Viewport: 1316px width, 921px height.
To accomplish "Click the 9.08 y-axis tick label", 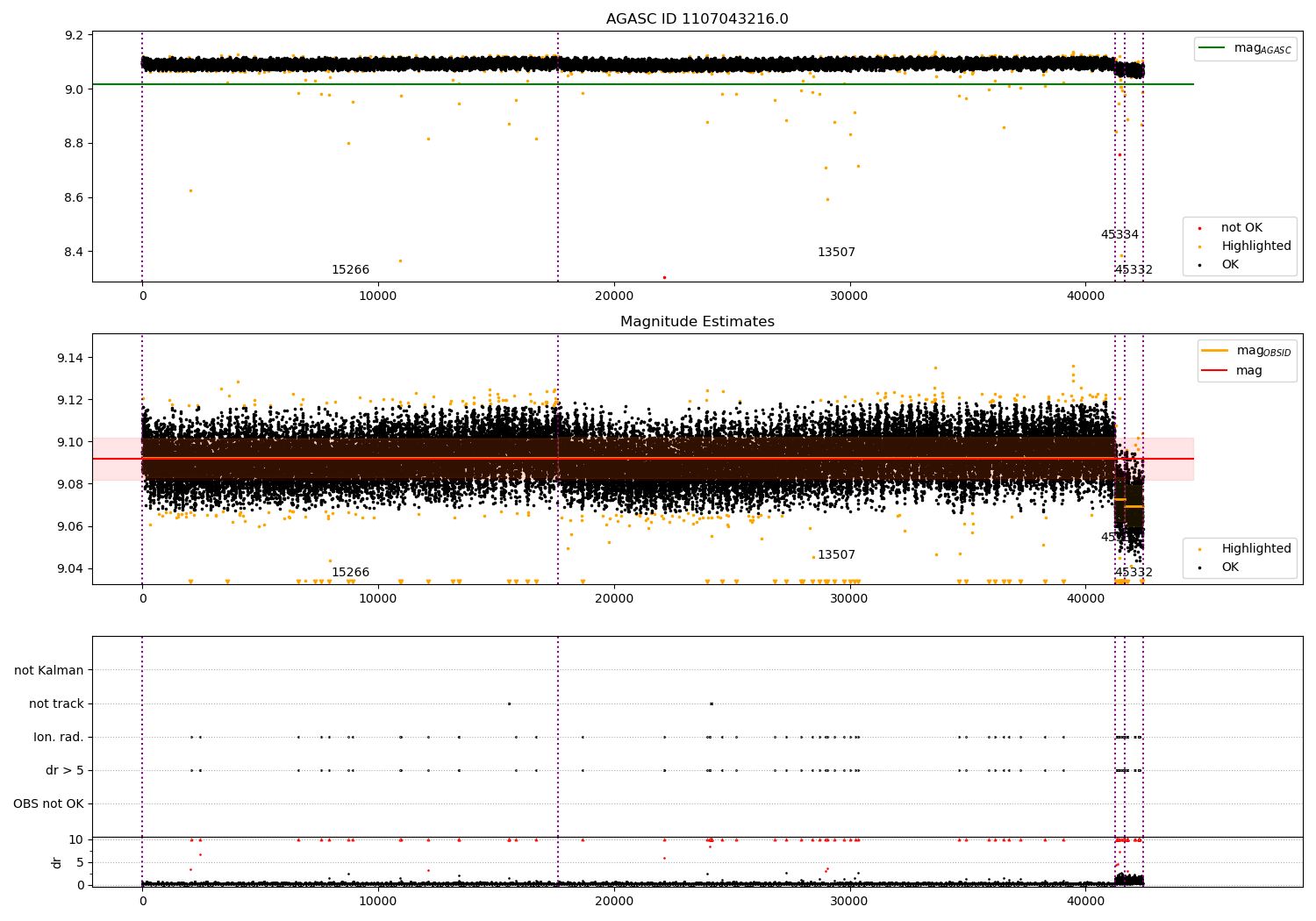I will coord(71,484).
